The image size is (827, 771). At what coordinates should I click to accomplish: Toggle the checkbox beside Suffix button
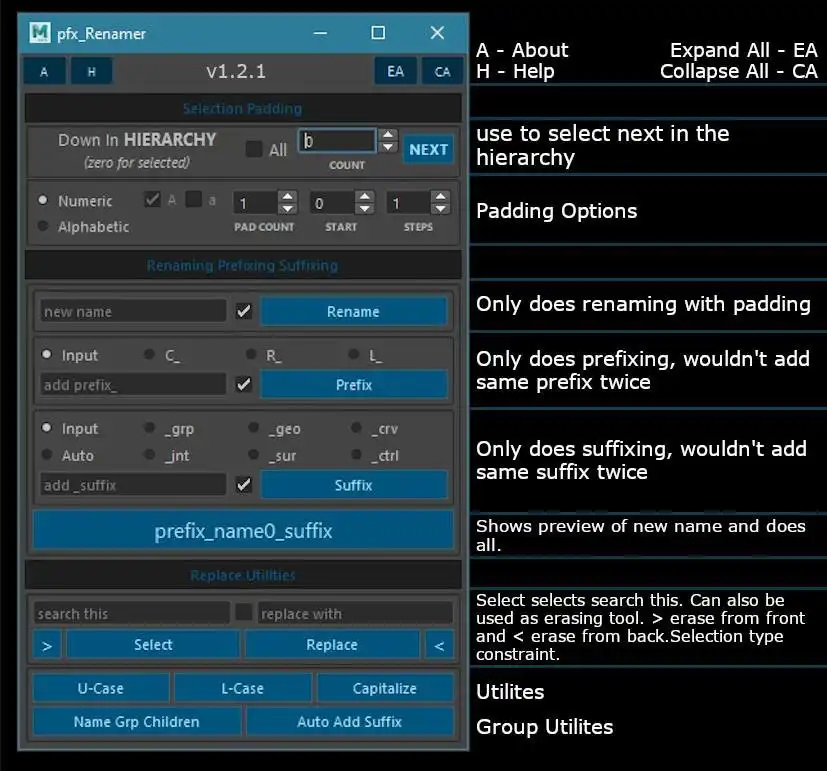(244, 485)
